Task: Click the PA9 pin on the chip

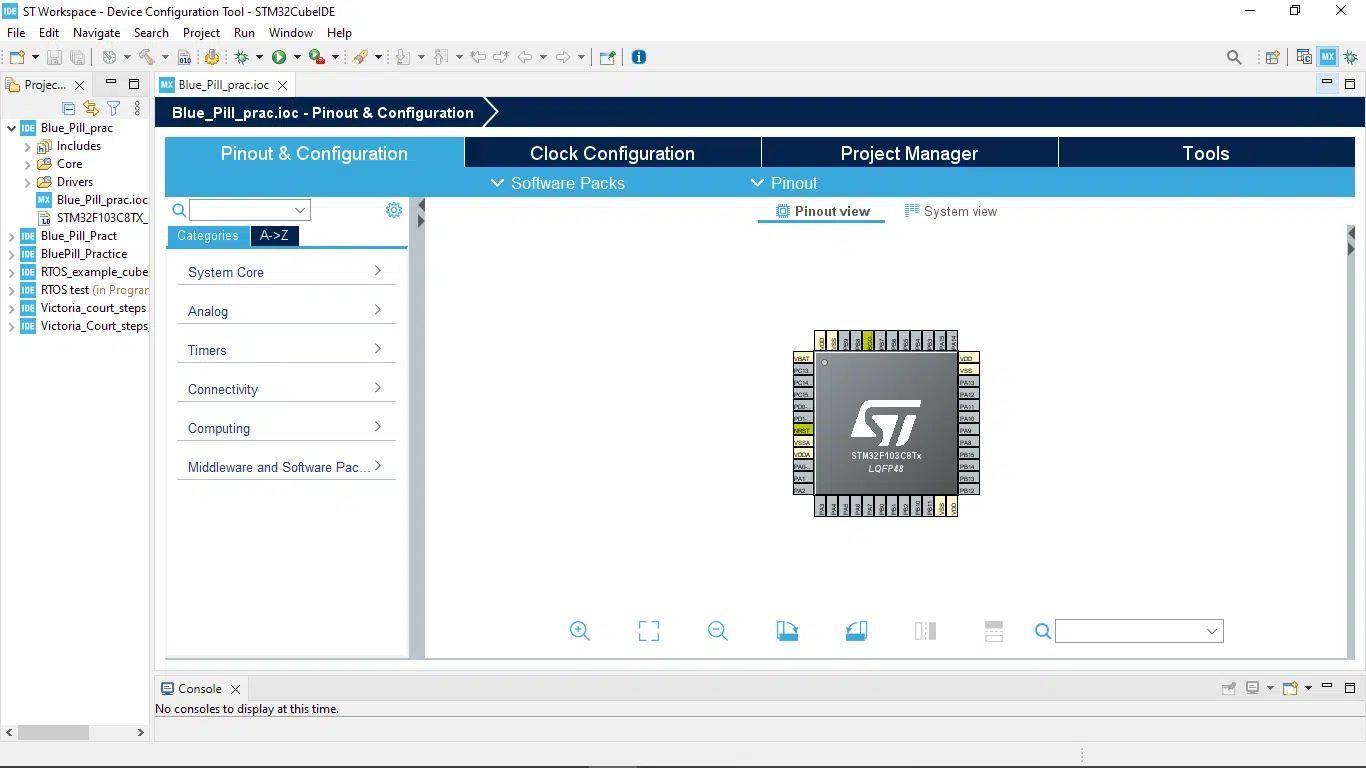Action: pos(968,430)
